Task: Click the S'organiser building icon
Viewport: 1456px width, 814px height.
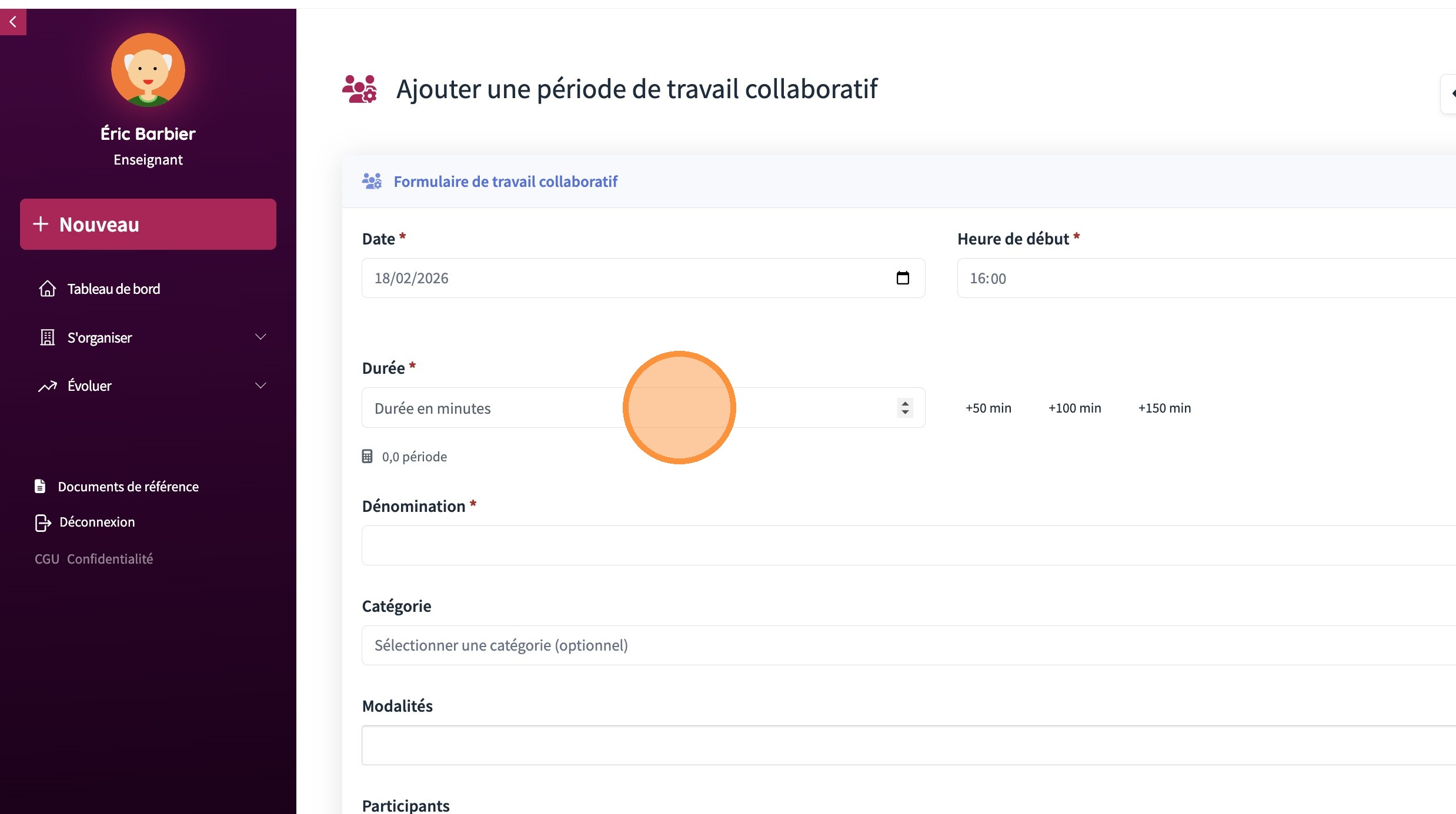Action: coord(47,337)
